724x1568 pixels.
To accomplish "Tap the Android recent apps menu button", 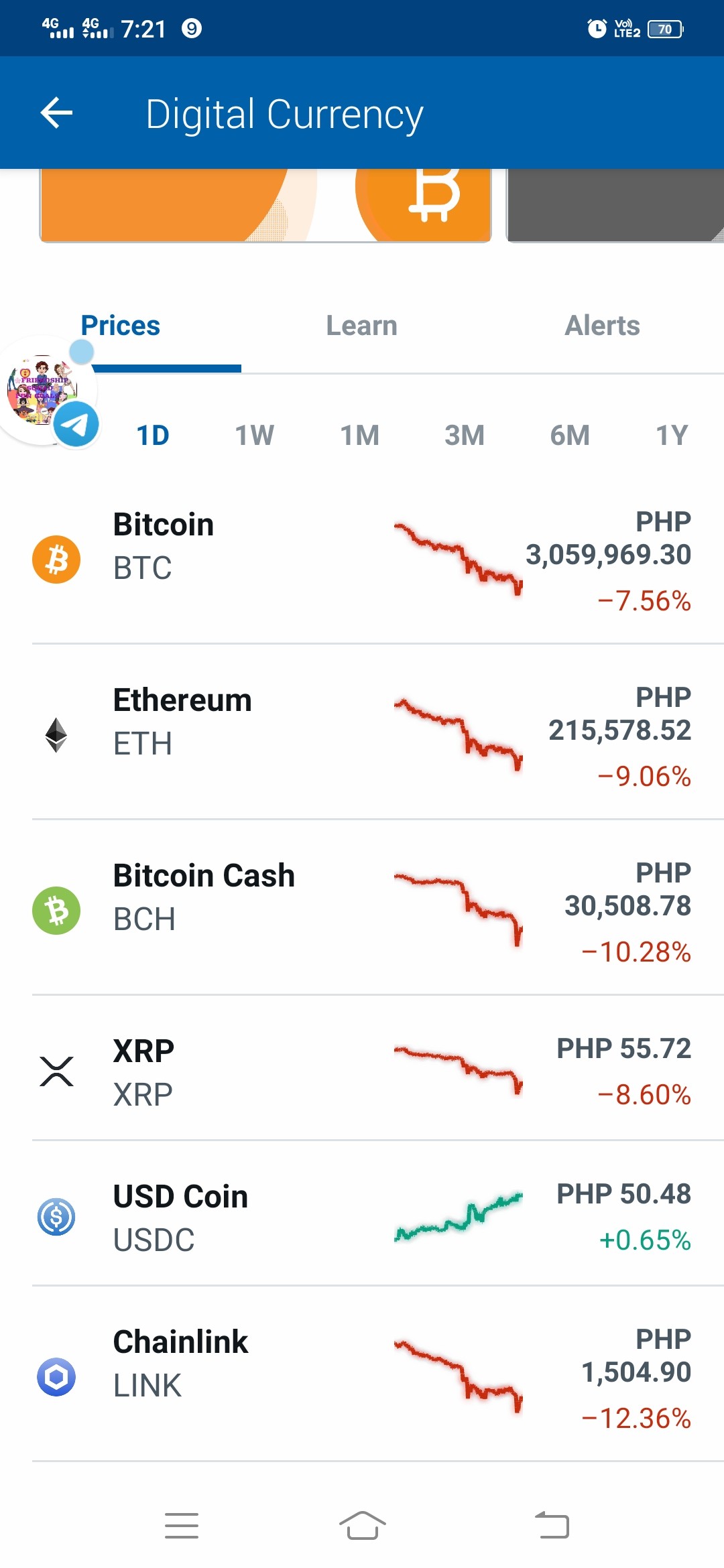I will [x=182, y=1526].
